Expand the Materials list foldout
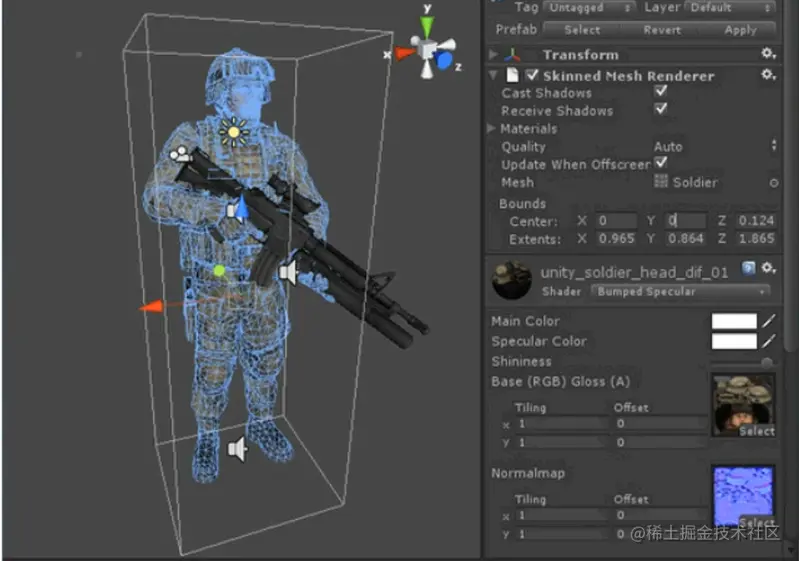Screen dimensions: 799x561 click(491, 128)
